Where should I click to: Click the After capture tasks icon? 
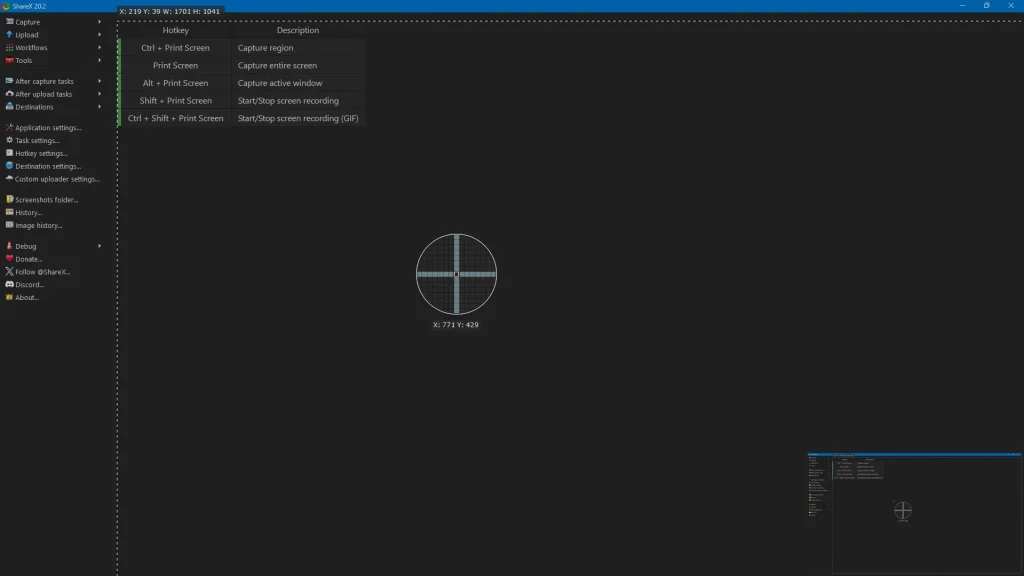click(9, 81)
